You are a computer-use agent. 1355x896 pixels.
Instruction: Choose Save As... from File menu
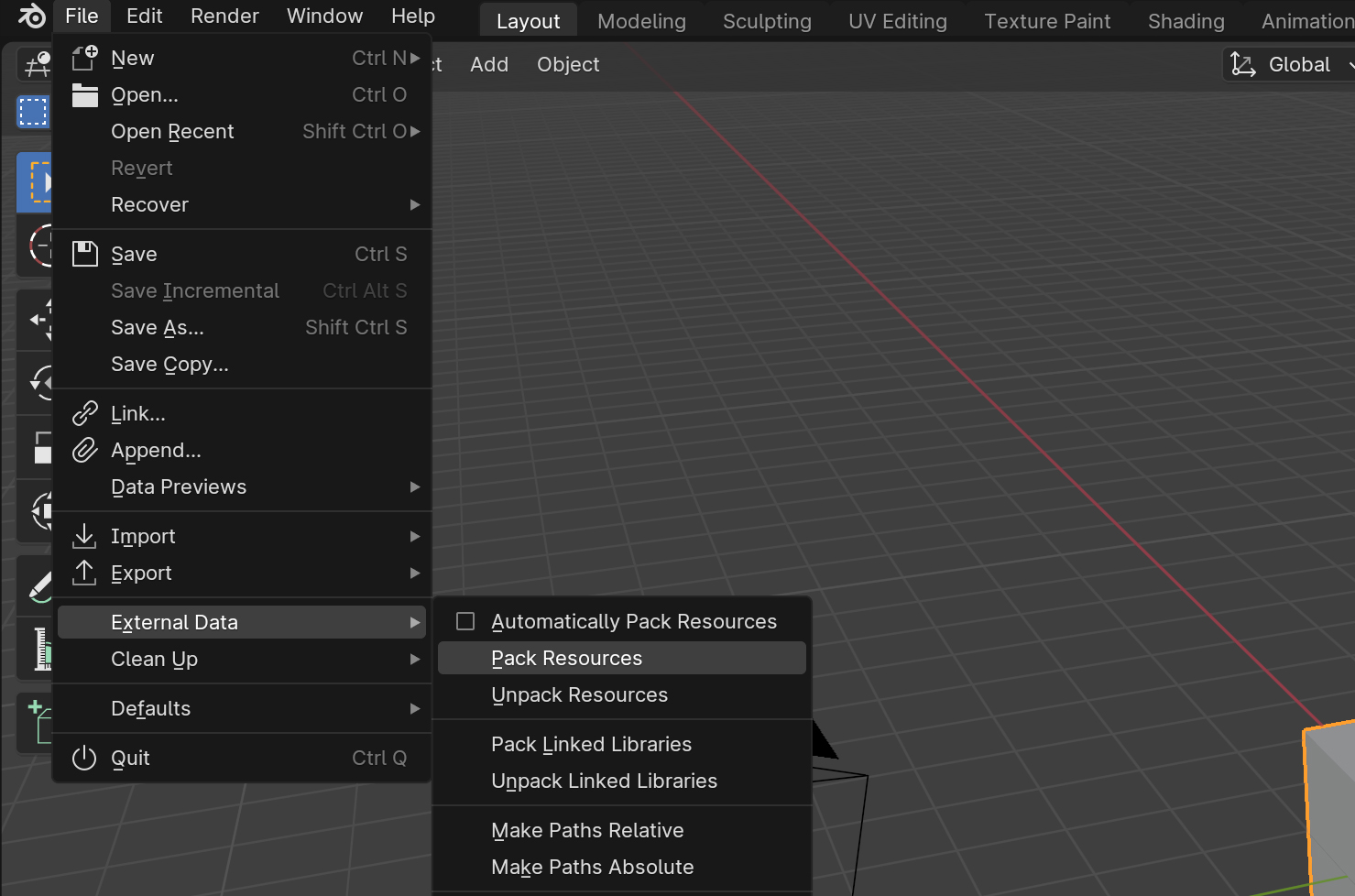point(242,327)
